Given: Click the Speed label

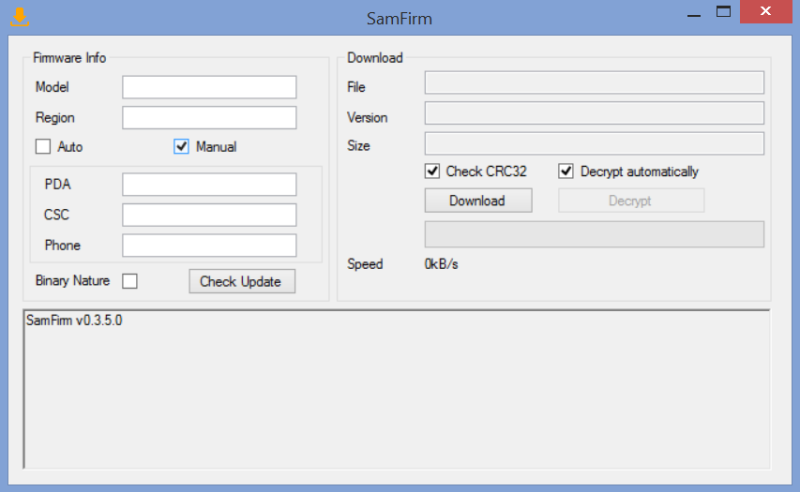Looking at the screenshot, I should click(x=365, y=264).
